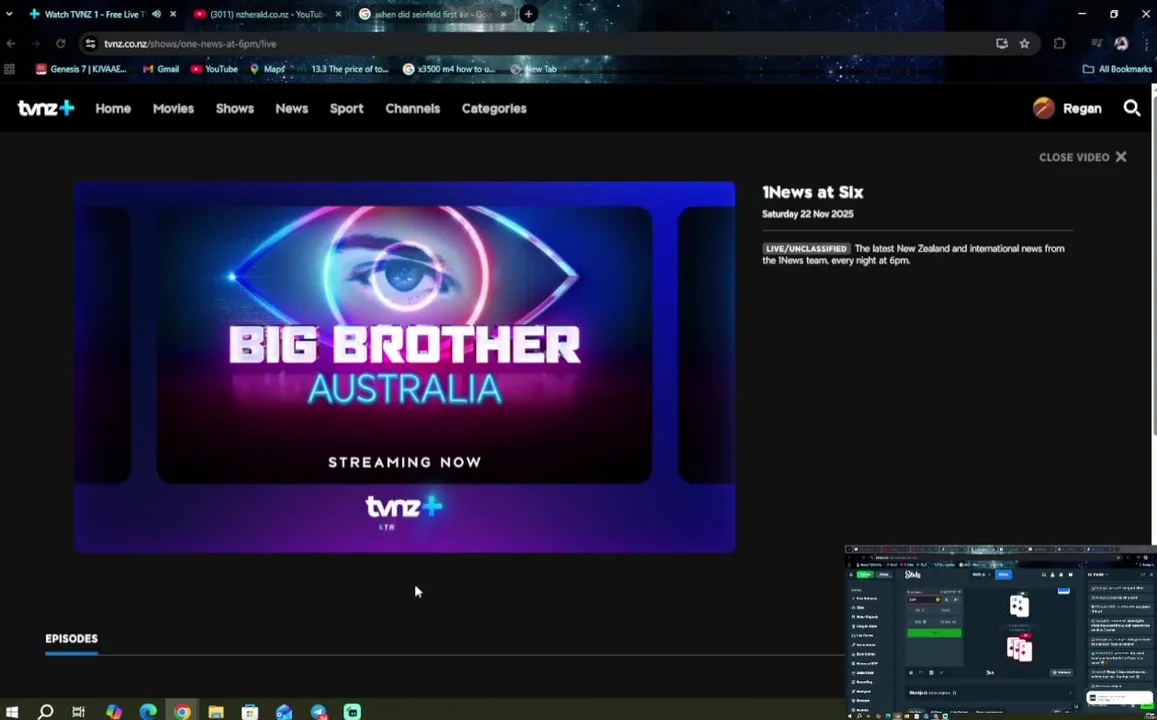
Task: Click the Regan account name
Action: [x=1082, y=108]
